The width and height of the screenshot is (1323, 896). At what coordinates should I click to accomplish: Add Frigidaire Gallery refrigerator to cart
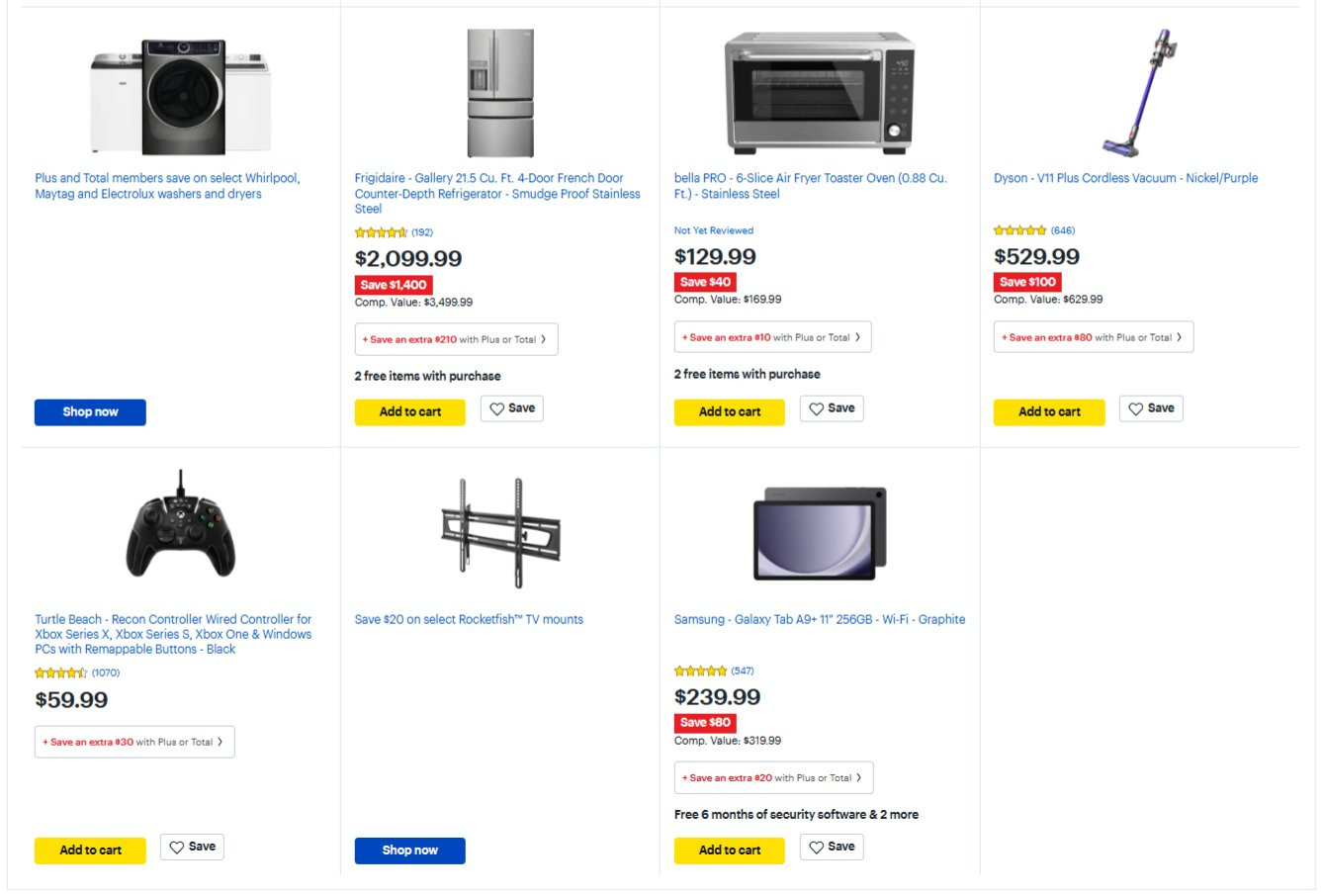[409, 411]
